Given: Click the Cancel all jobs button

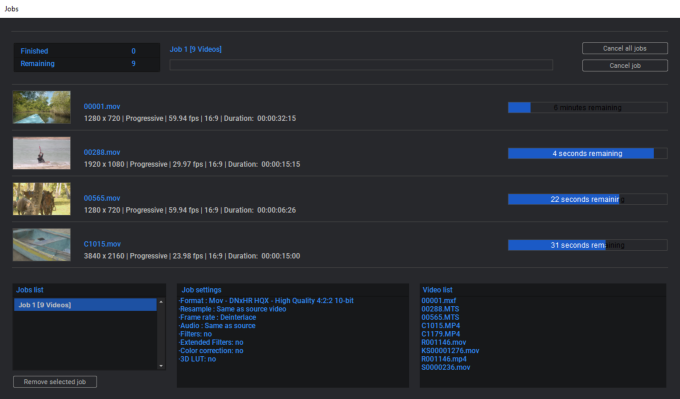Looking at the screenshot, I should click(624, 48).
